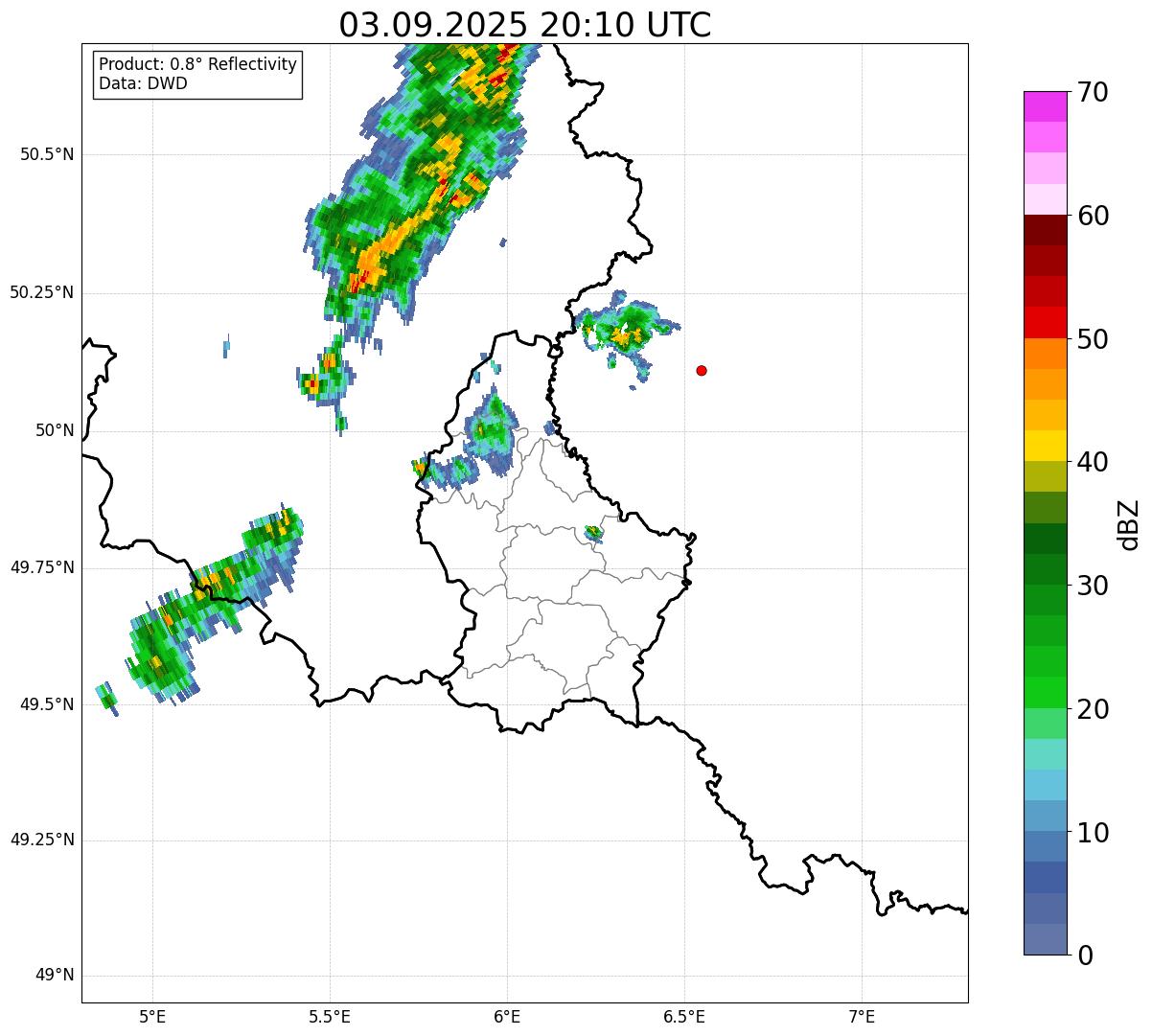
Task: Pick the palest pink colorbar swatch above 60
Action: tap(1046, 199)
